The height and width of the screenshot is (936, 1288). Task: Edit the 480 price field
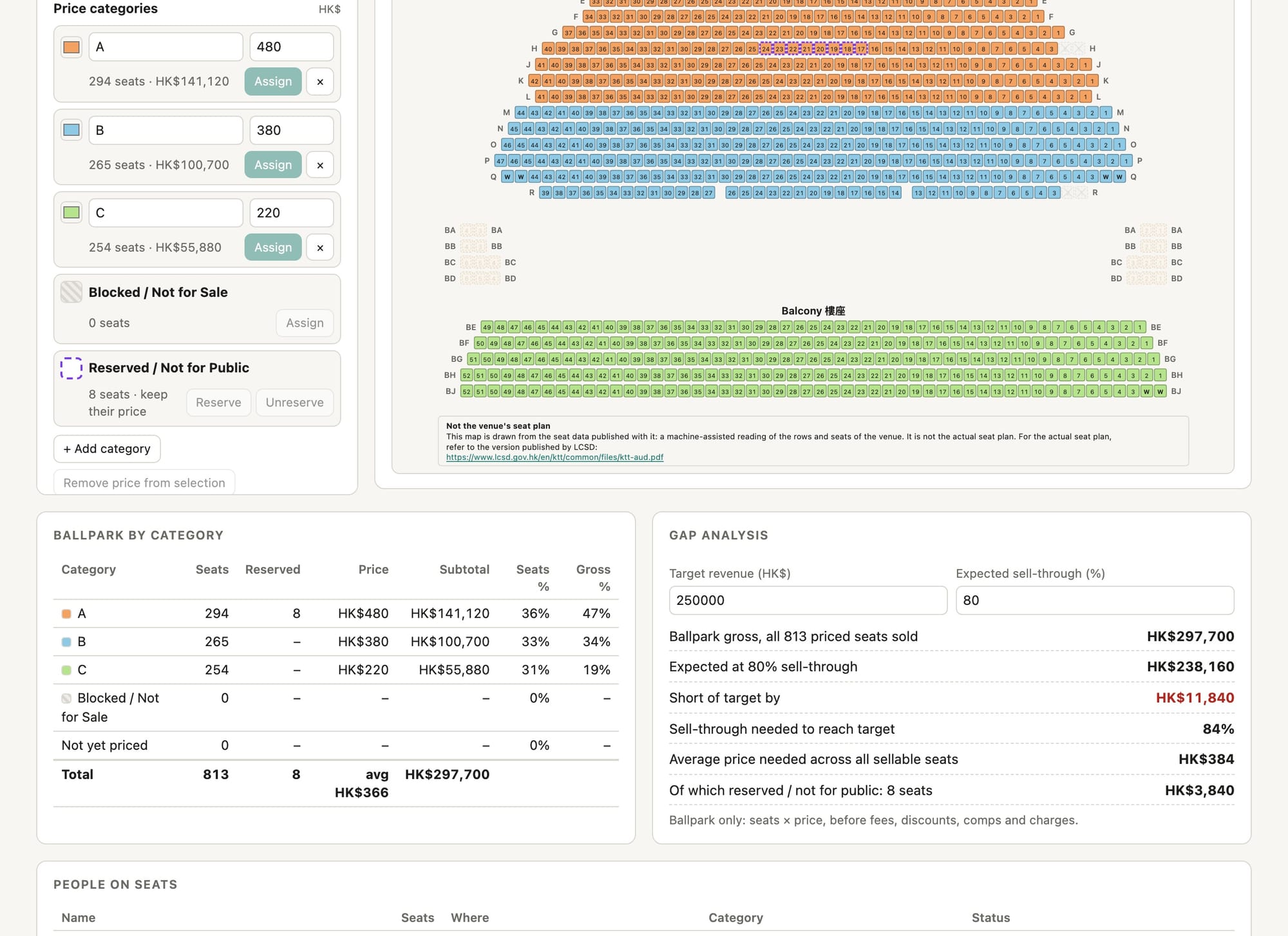click(292, 47)
